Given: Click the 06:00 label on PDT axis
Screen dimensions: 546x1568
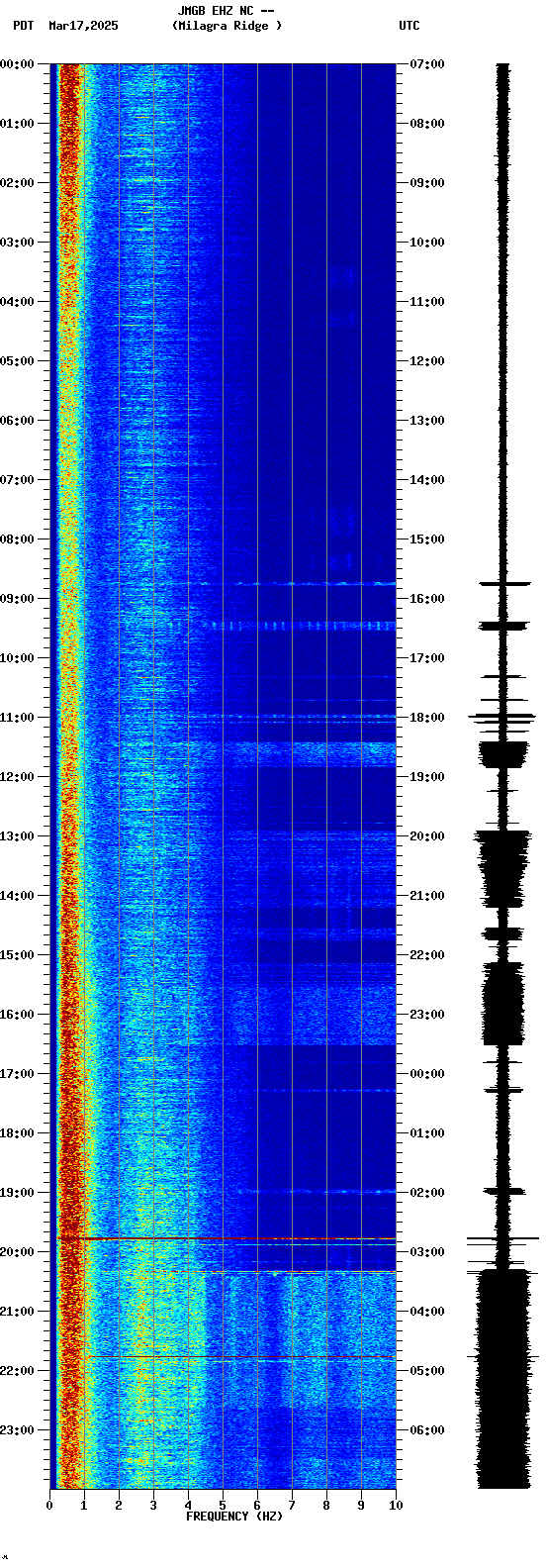Looking at the screenshot, I should [17, 421].
